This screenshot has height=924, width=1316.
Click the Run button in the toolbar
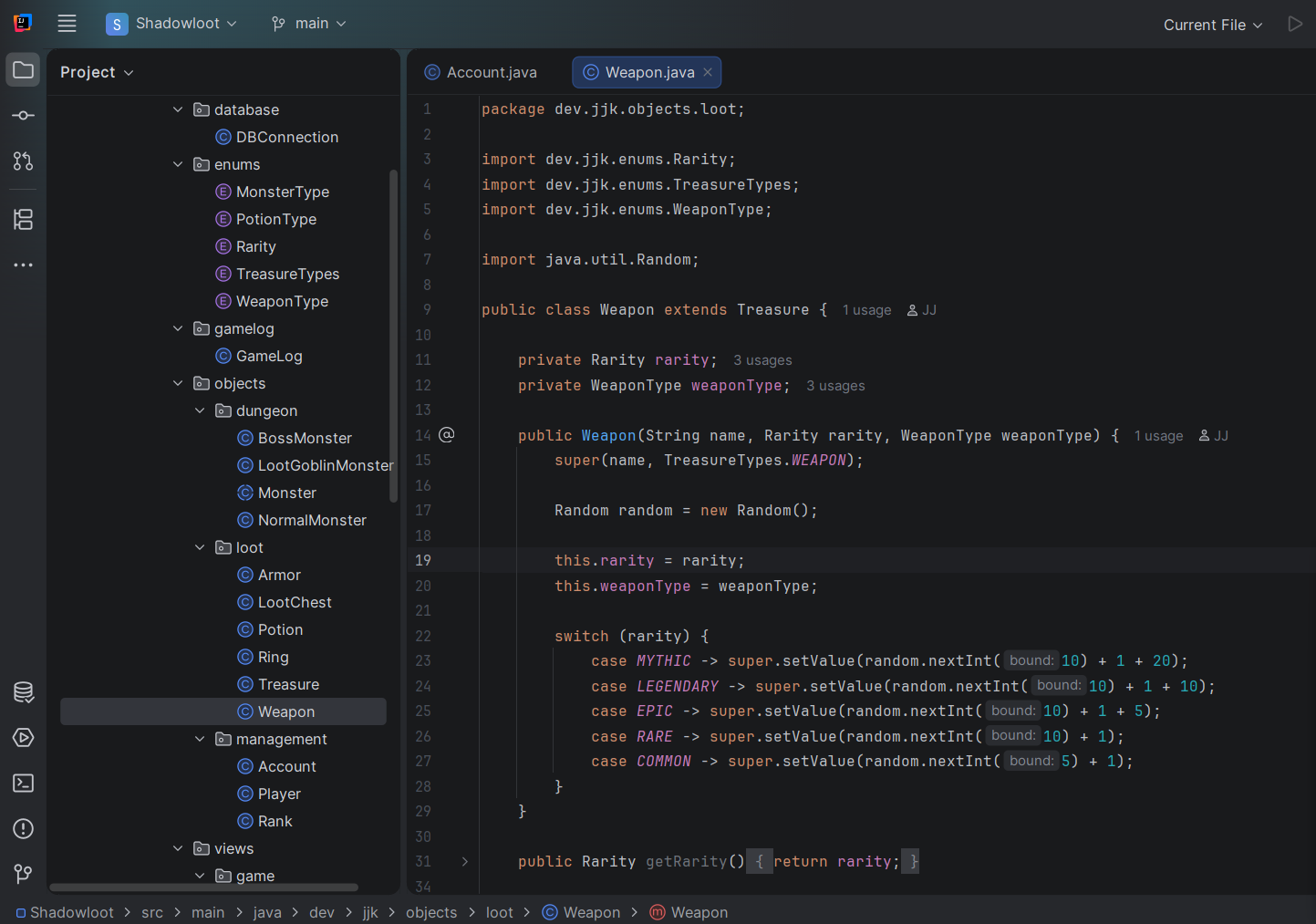(x=1294, y=24)
